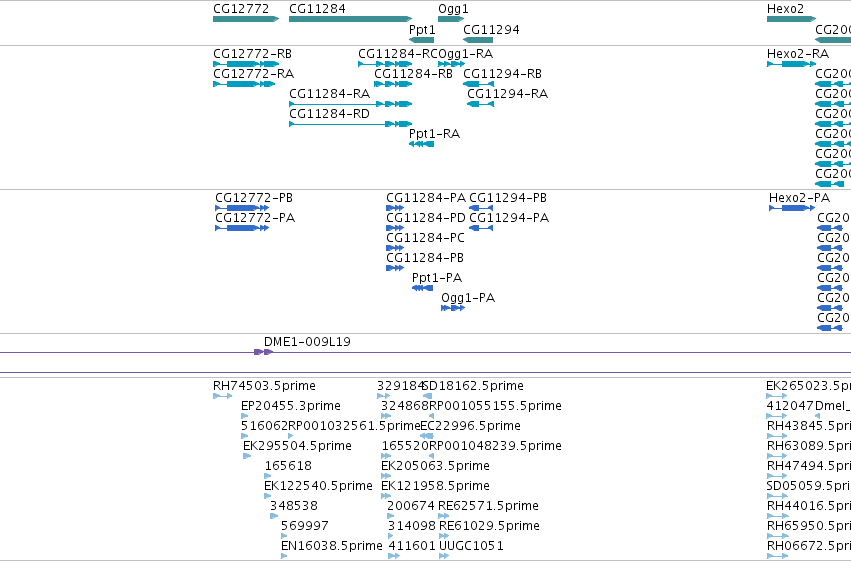Select protein CG11284-PD
The image size is (851, 561).
[395, 228]
